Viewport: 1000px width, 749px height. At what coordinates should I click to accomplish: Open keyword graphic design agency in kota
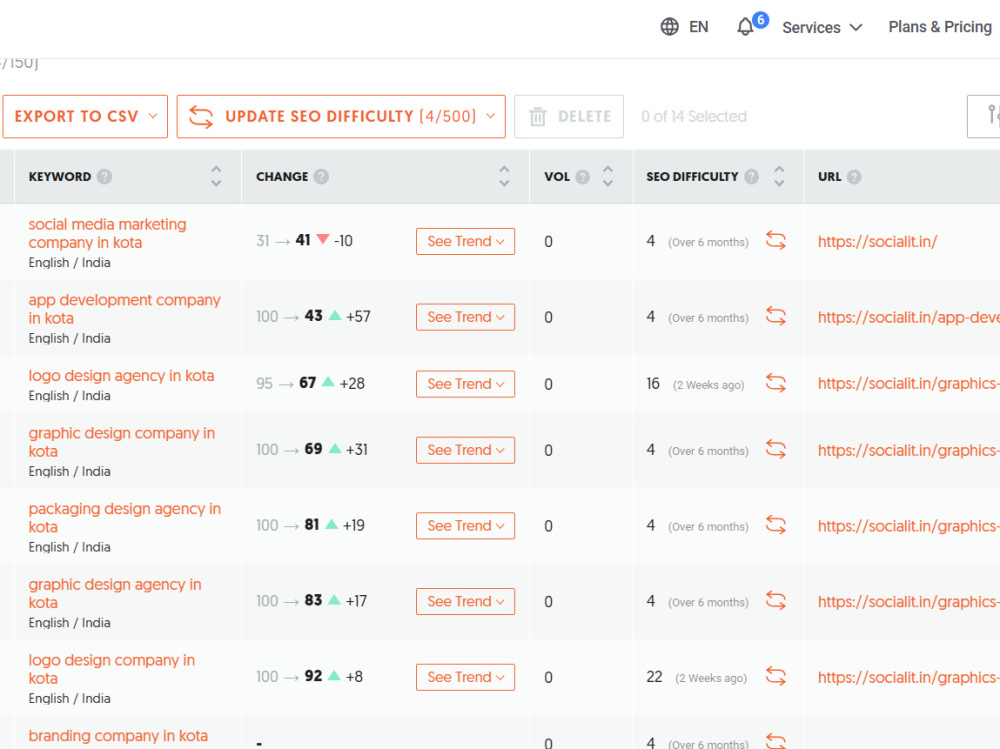click(115, 593)
